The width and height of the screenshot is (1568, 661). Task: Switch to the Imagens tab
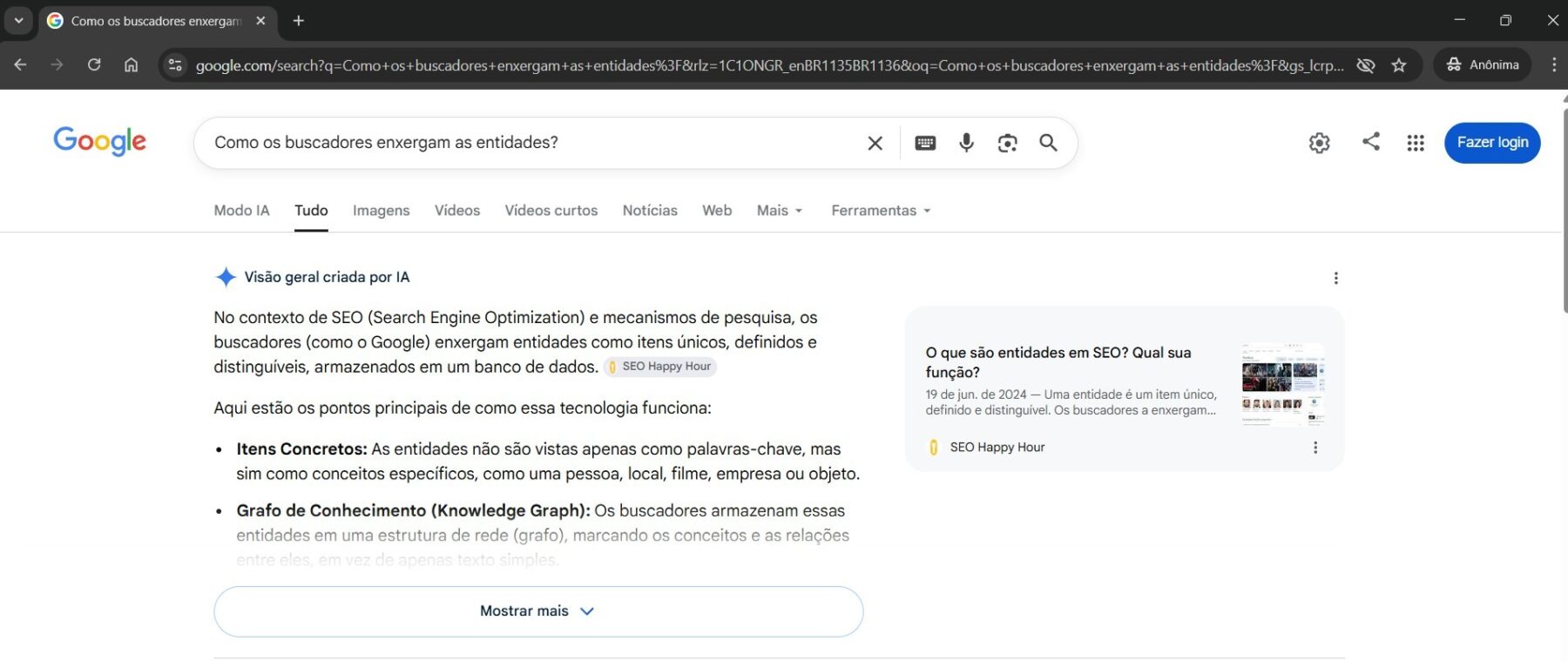tap(381, 211)
